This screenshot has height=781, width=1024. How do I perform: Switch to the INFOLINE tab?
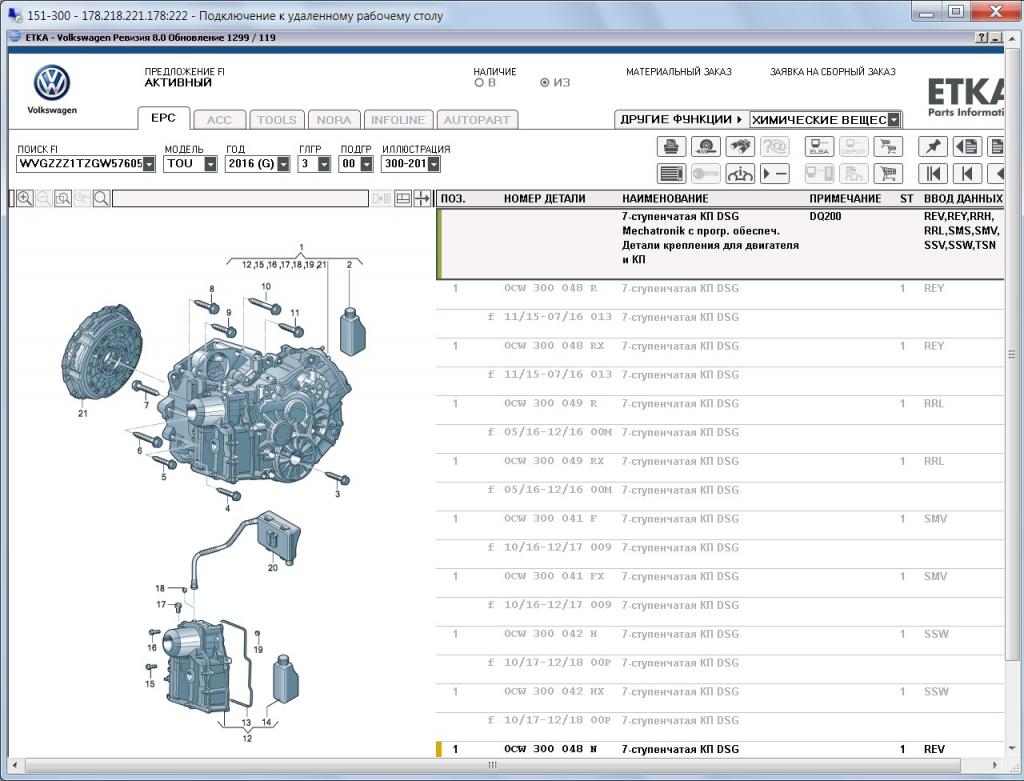[398, 120]
